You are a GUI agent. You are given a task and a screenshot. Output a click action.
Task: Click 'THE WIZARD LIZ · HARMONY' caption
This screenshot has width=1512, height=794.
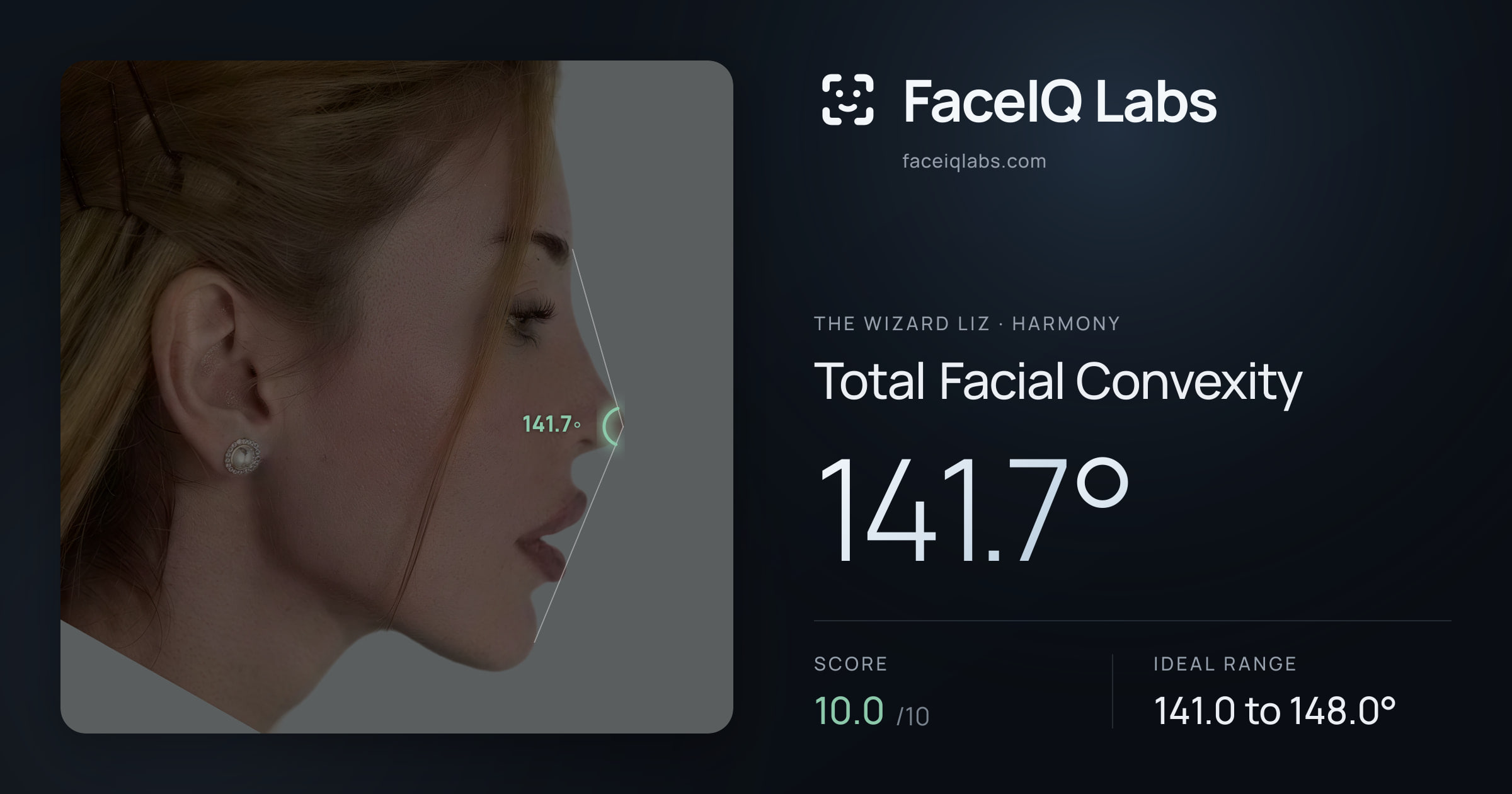pos(967,324)
